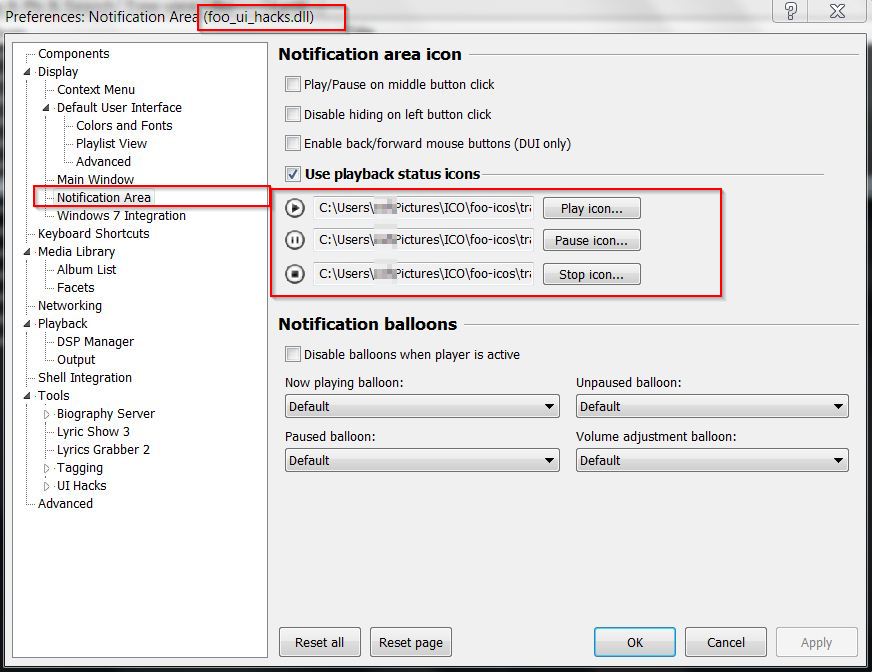Open the Paused balloon dropdown

pyautogui.click(x=422, y=460)
